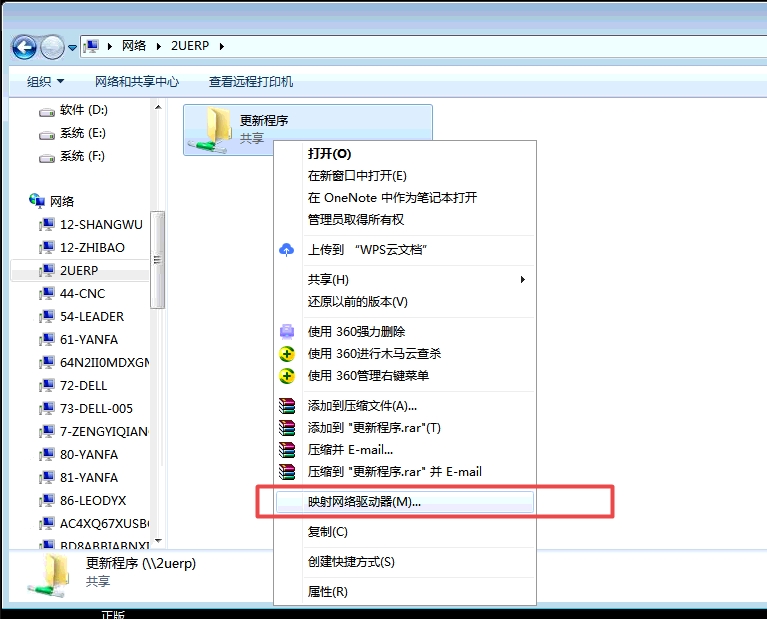This screenshot has width=767, height=619.
Task: Click the Forward navigation arrow button
Action: click(x=52, y=46)
